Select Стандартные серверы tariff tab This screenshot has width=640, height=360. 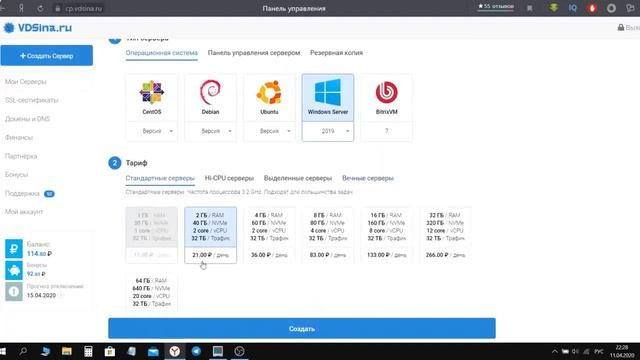(x=160, y=178)
